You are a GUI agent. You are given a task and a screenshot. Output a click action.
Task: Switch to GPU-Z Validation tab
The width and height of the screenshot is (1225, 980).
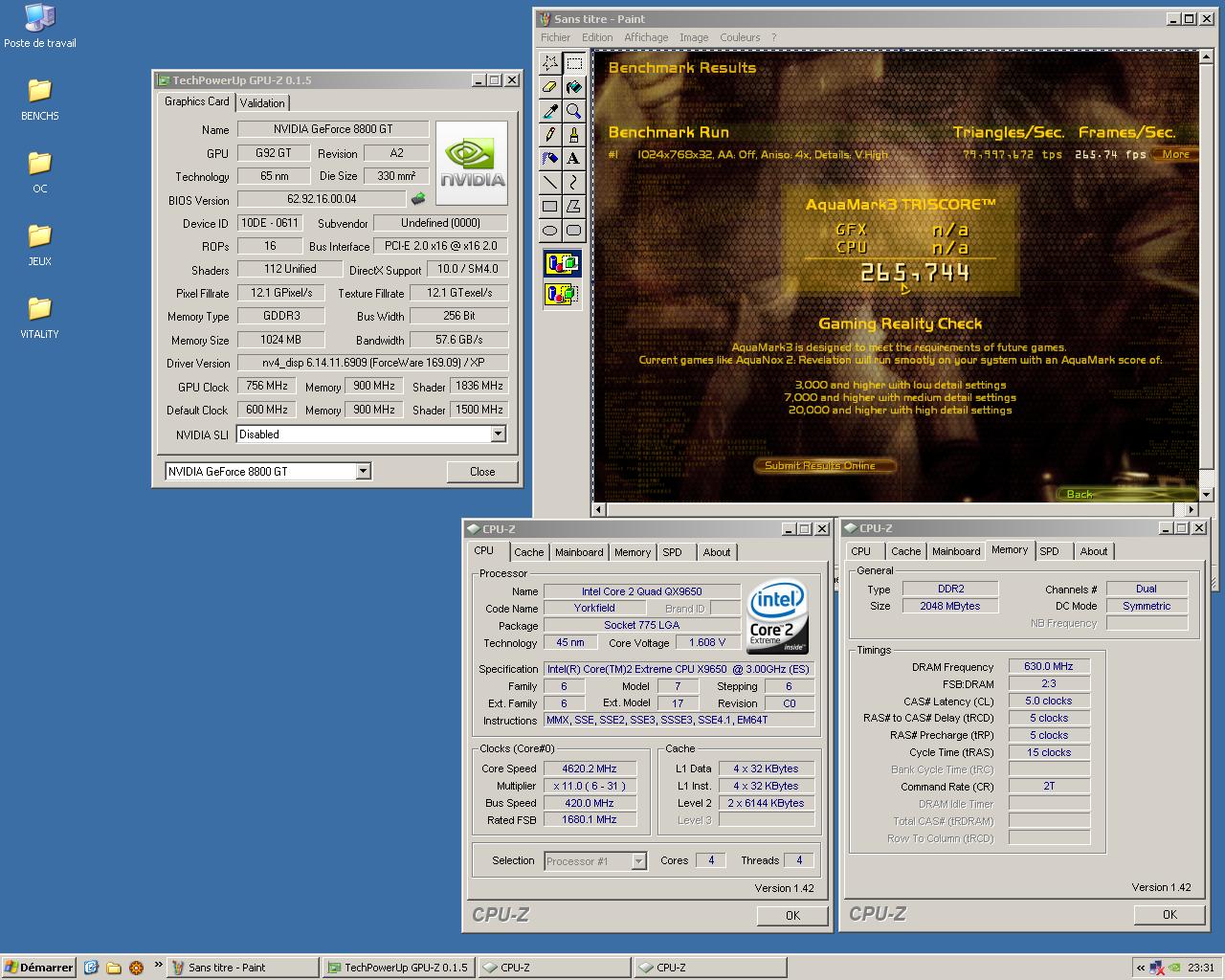pyautogui.click(x=262, y=102)
